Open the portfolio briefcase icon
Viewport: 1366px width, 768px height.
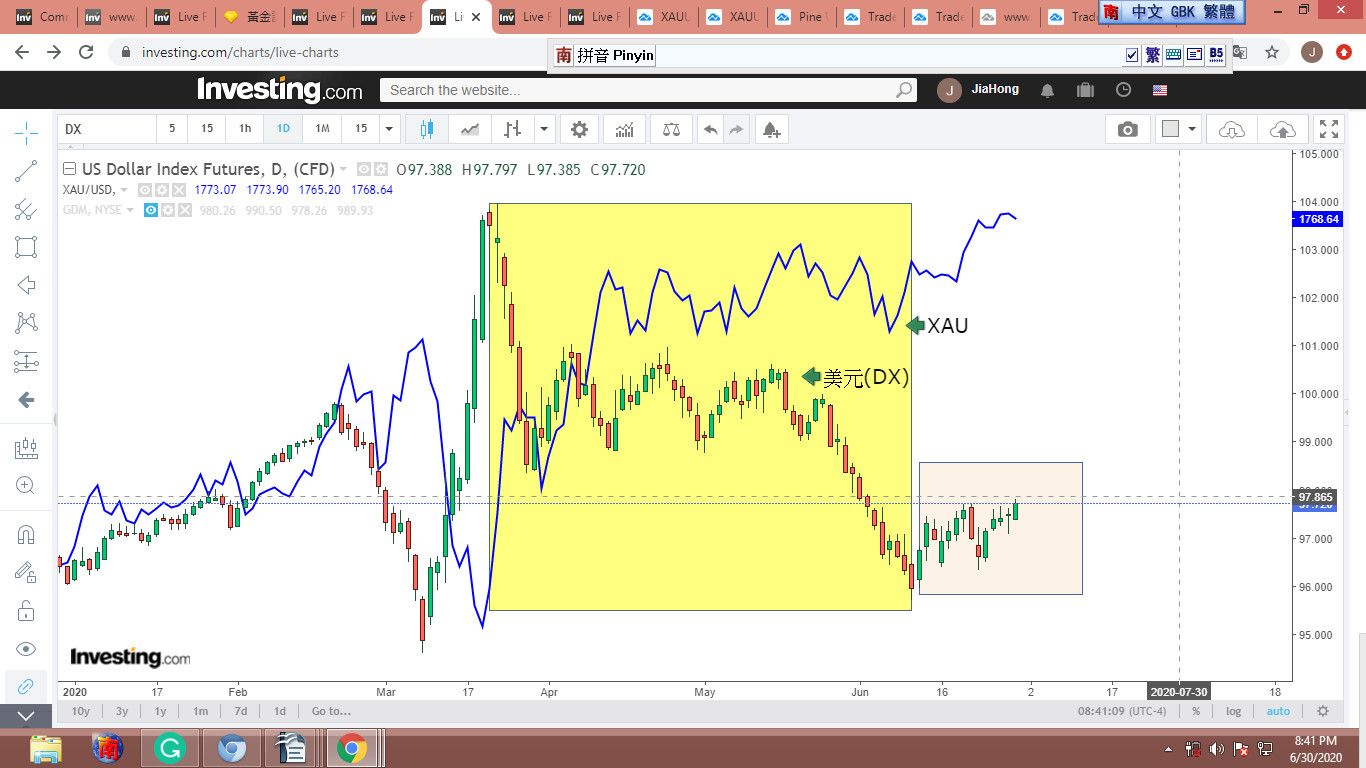coord(1085,90)
